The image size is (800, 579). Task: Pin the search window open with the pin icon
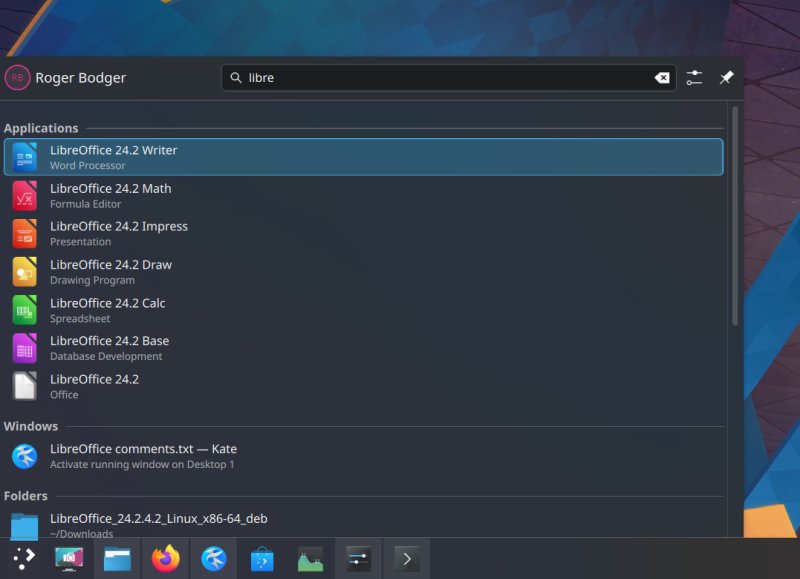click(727, 77)
